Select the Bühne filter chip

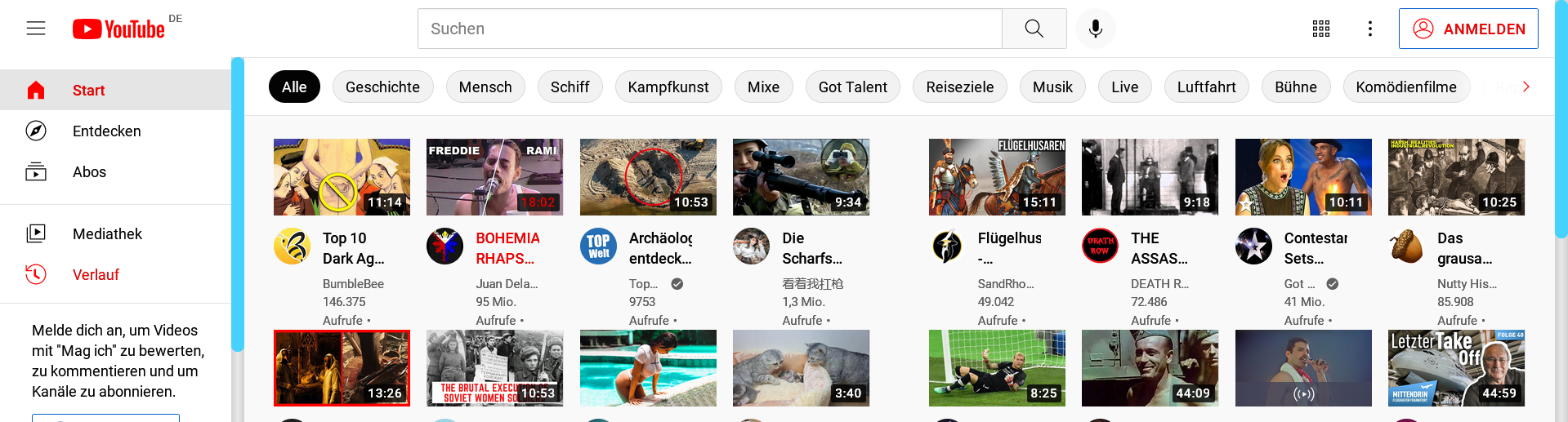(1296, 87)
